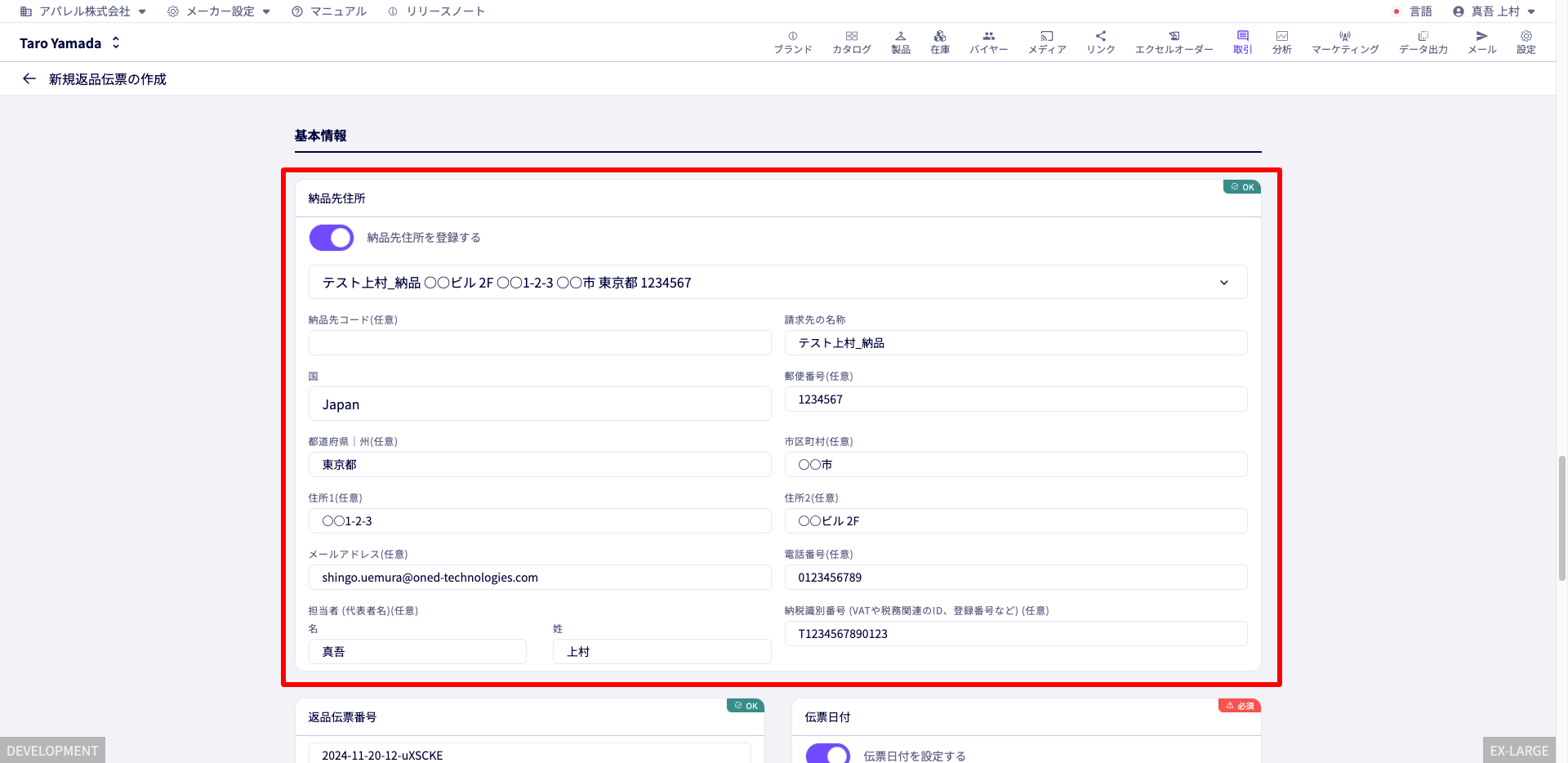The width and height of the screenshot is (1568, 763).
Task: Click the back arrow beside 新規返品伝票の作成
Action: point(29,78)
